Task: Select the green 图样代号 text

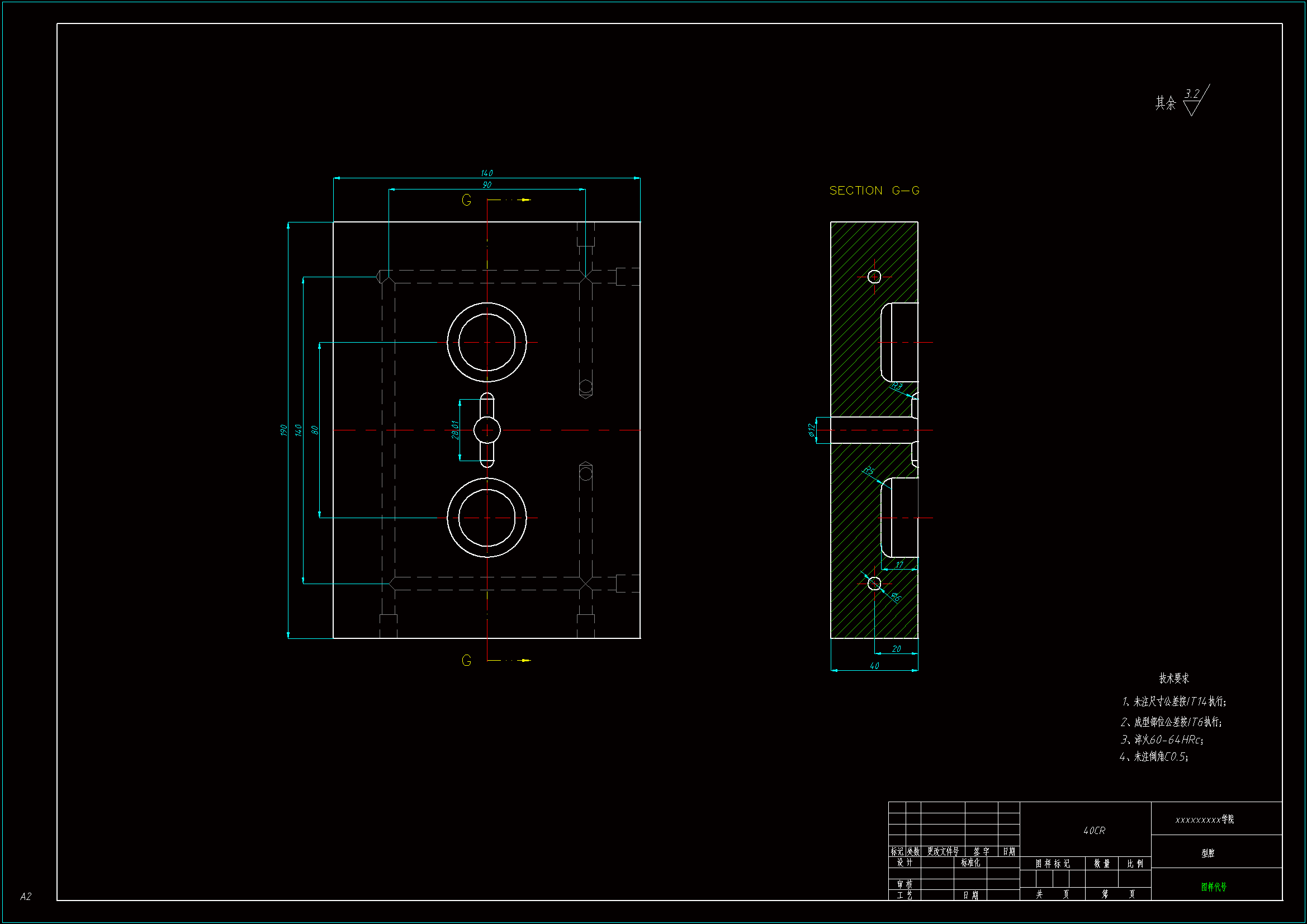Action: coord(1214,887)
